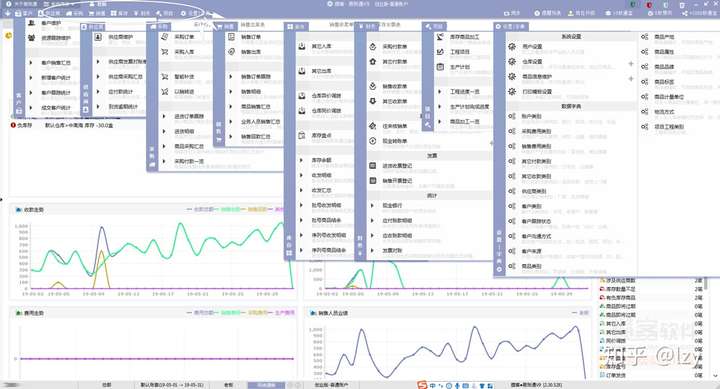The width and height of the screenshot is (720, 389).
Task: Open 进项收票登记 invoice registration
Action: pos(397,166)
